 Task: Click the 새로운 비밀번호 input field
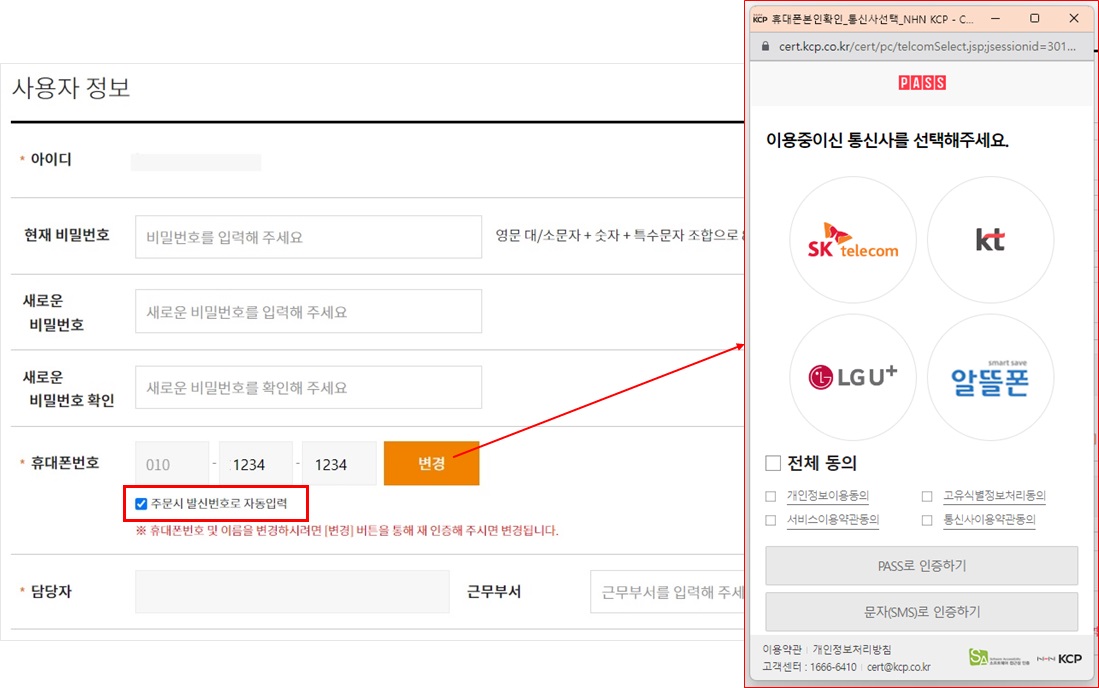308,311
